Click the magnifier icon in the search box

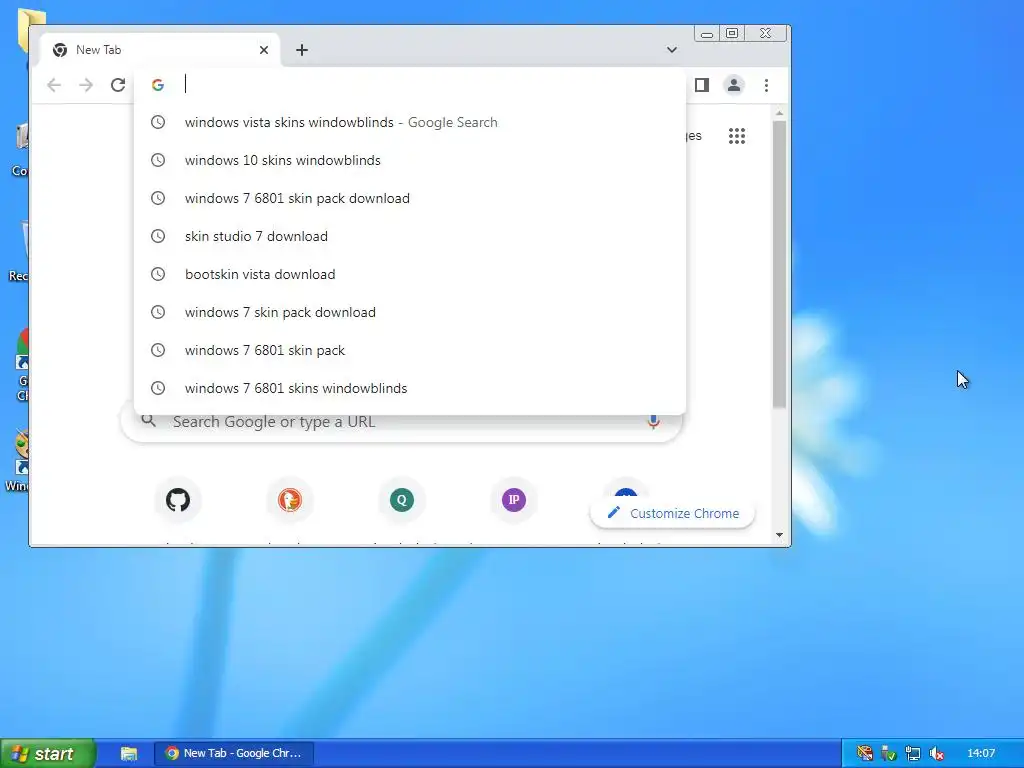point(149,421)
